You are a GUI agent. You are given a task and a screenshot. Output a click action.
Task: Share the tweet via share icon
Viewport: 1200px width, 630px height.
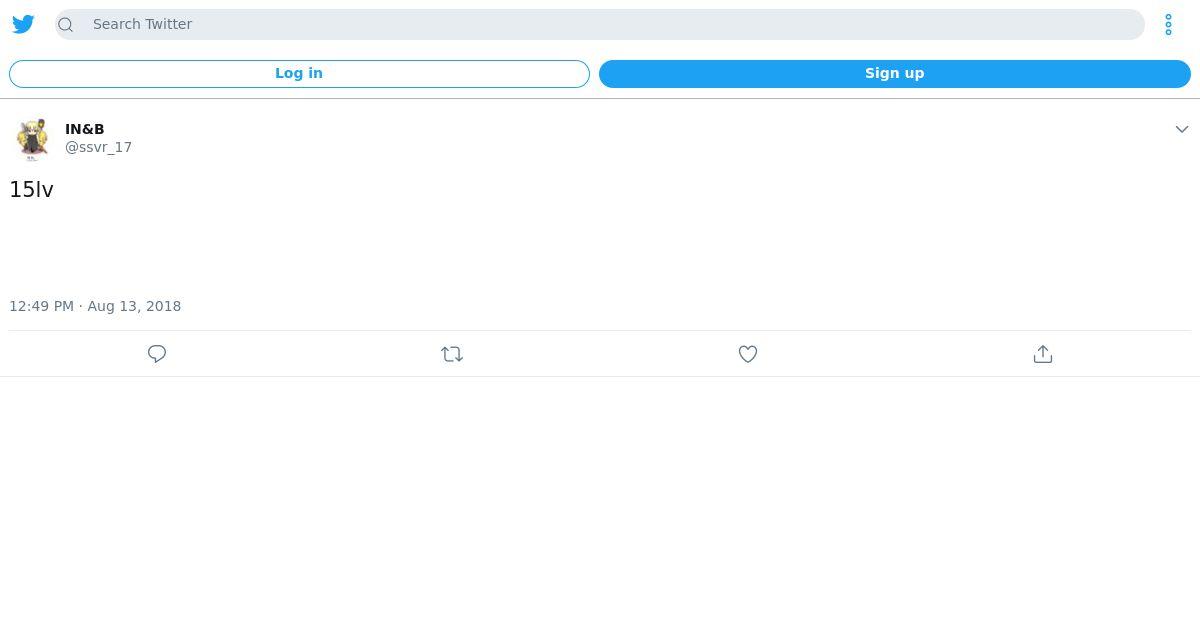click(x=1043, y=354)
